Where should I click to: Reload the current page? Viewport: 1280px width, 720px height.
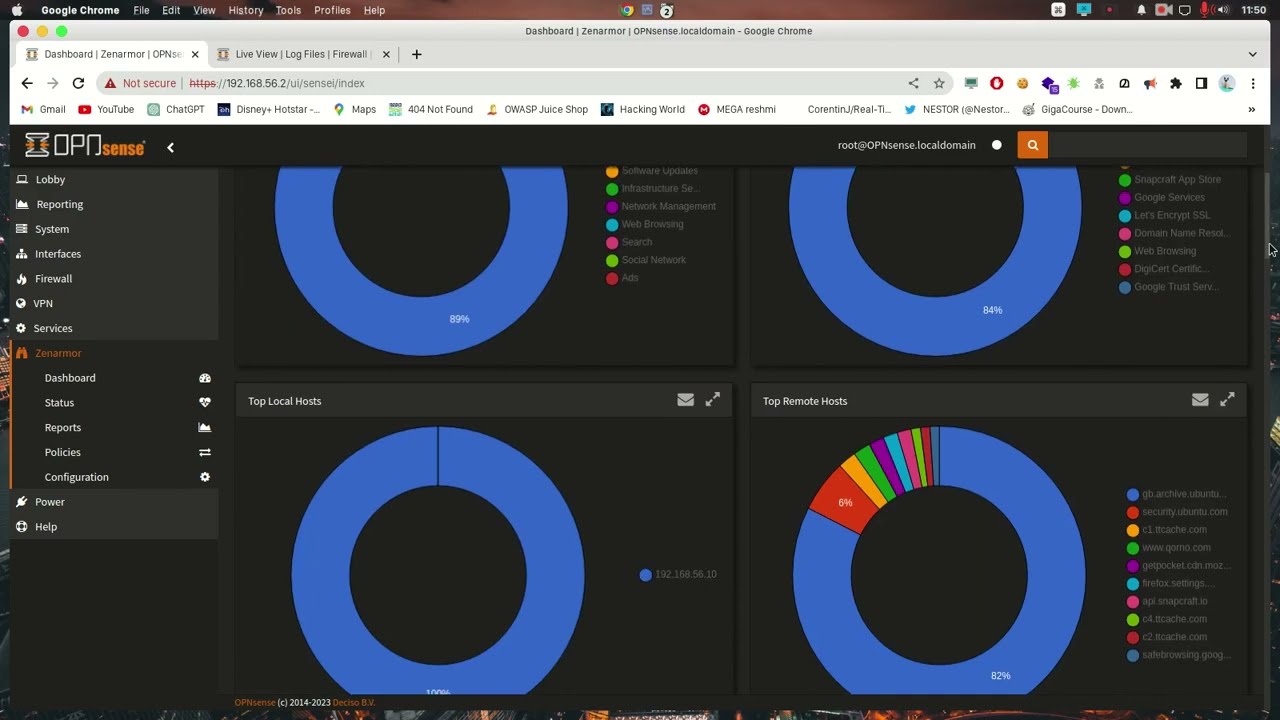tap(78, 83)
